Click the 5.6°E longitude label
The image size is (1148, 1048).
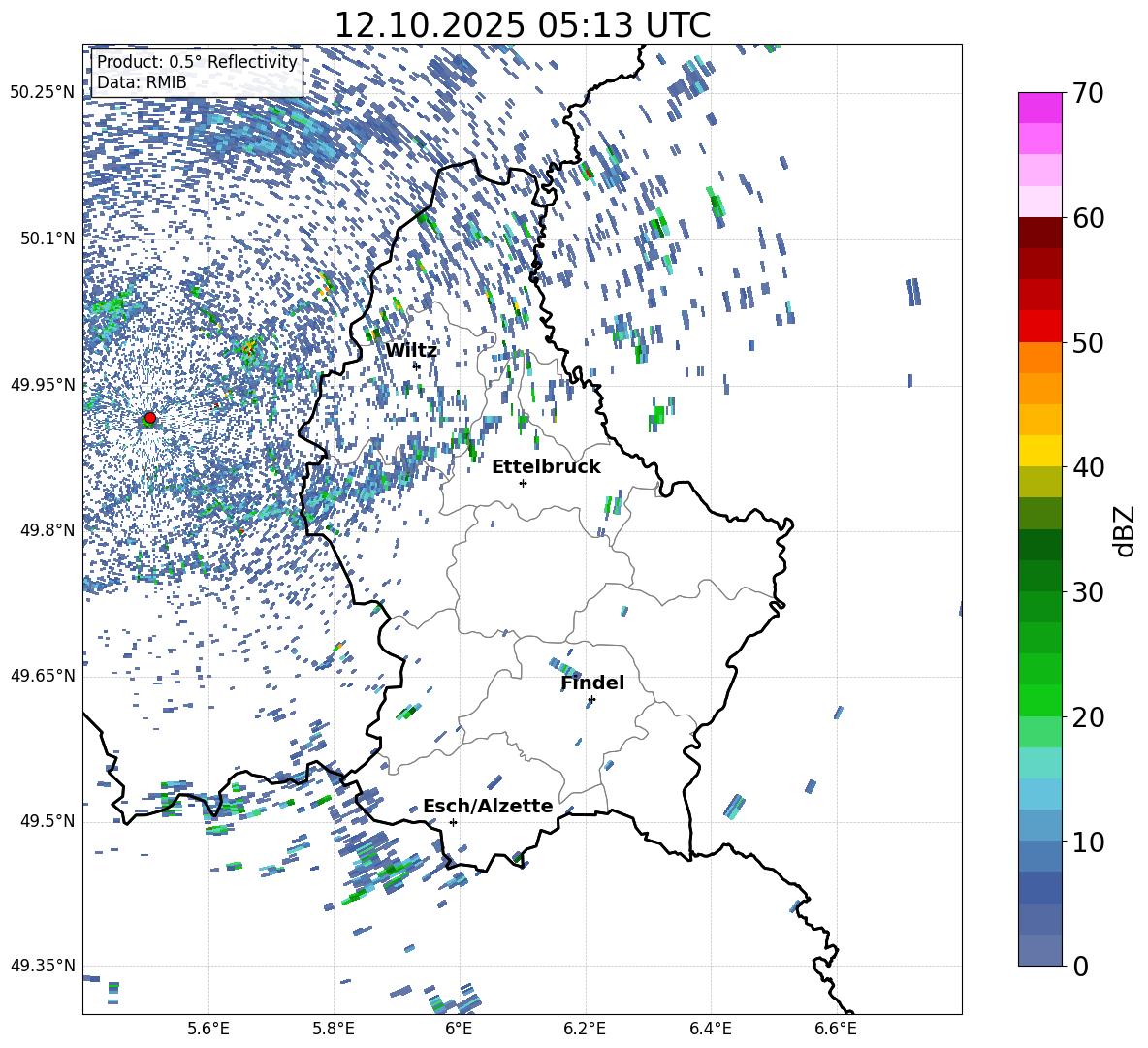pyautogui.click(x=208, y=1029)
